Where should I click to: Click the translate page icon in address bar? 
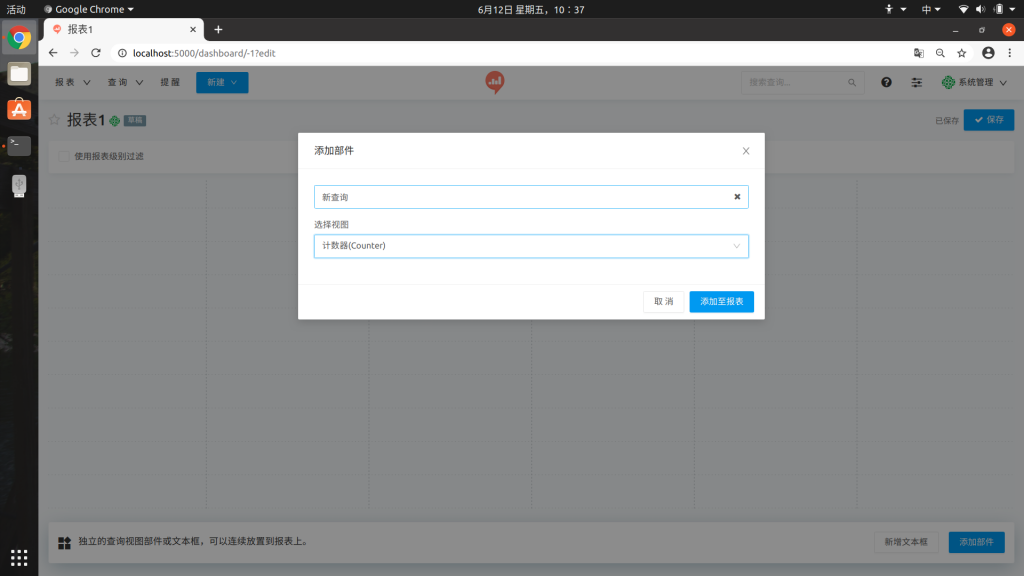tap(918, 53)
